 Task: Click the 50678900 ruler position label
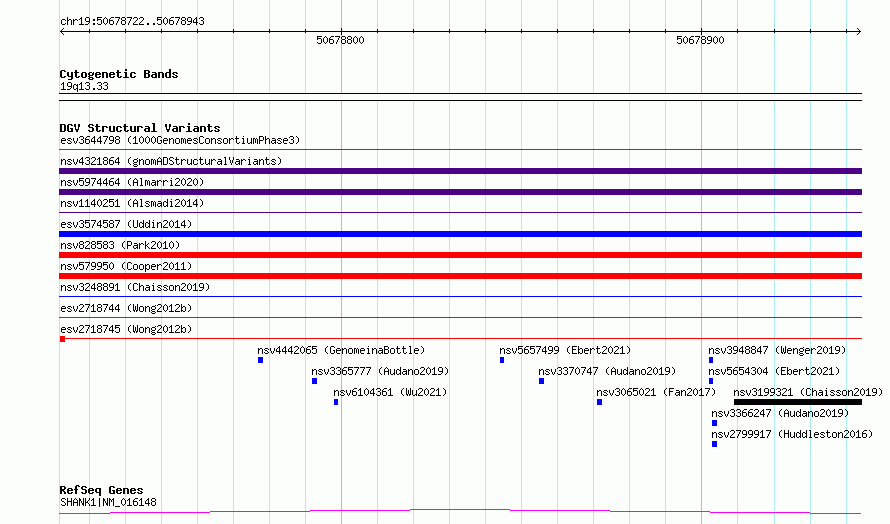click(700, 40)
